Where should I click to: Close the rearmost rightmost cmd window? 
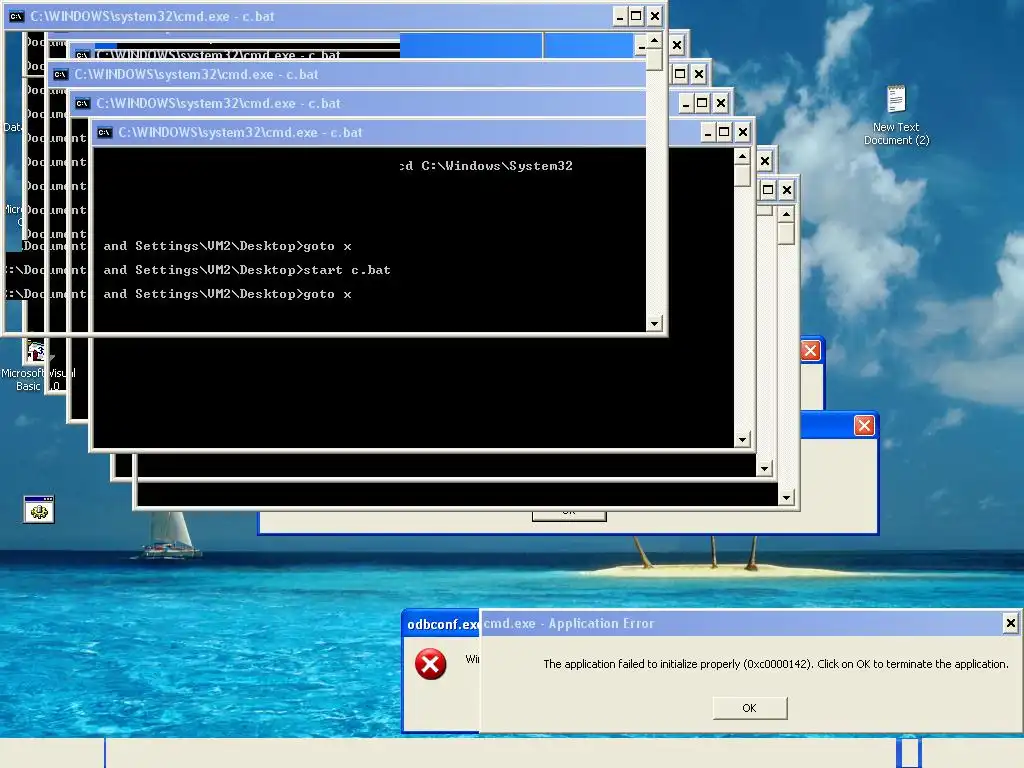pyautogui.click(x=787, y=190)
